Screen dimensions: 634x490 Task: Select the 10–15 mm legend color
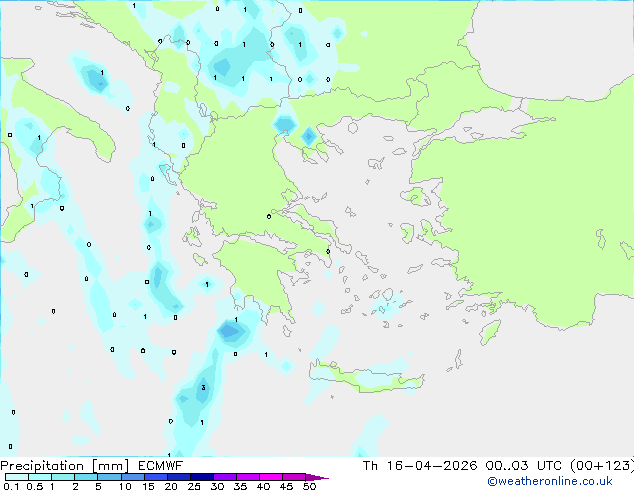pyautogui.click(x=132, y=477)
